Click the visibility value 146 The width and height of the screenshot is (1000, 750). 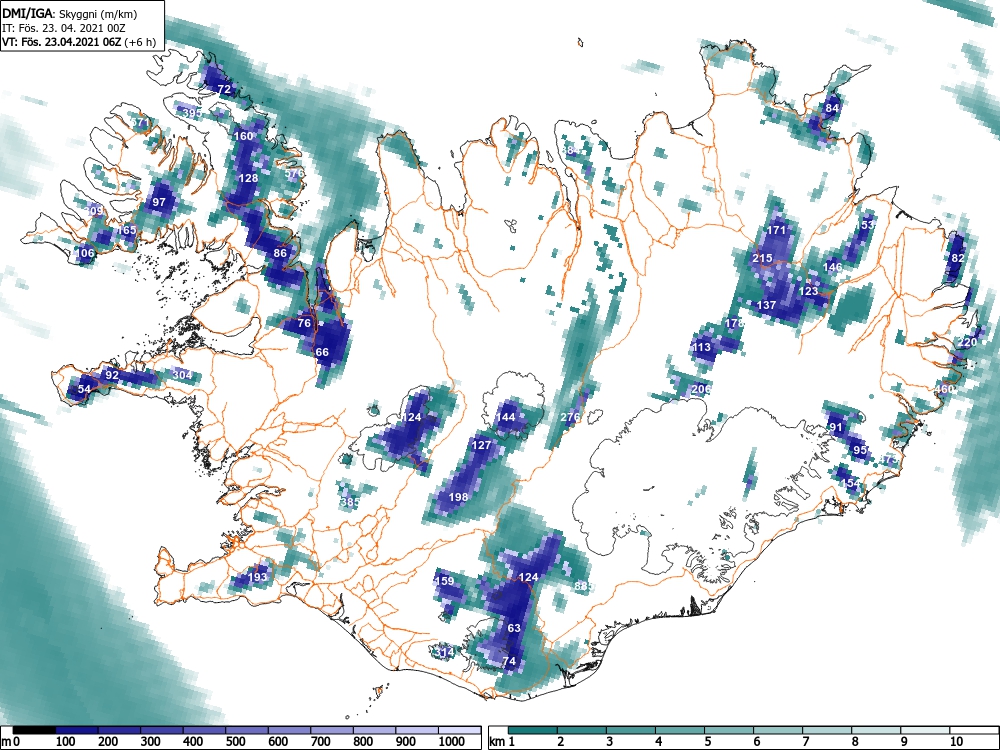pyautogui.click(x=832, y=267)
